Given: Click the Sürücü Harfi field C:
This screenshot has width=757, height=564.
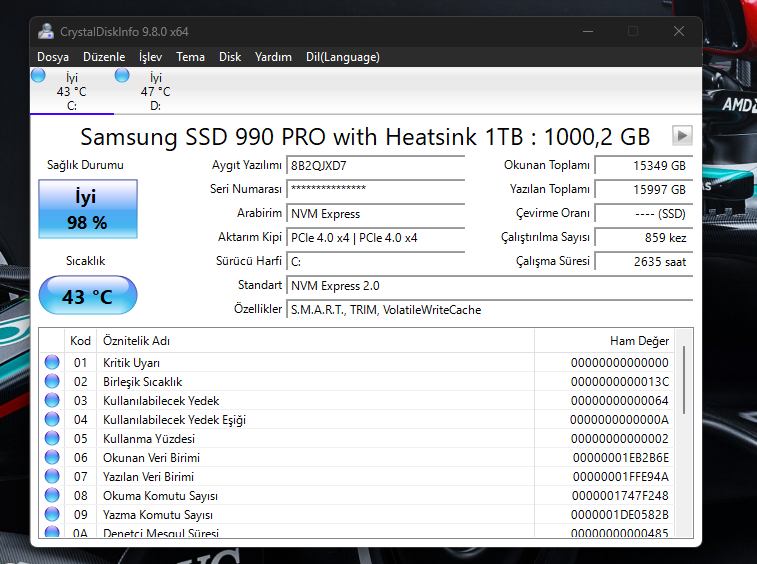Looking at the screenshot, I should coord(376,262).
